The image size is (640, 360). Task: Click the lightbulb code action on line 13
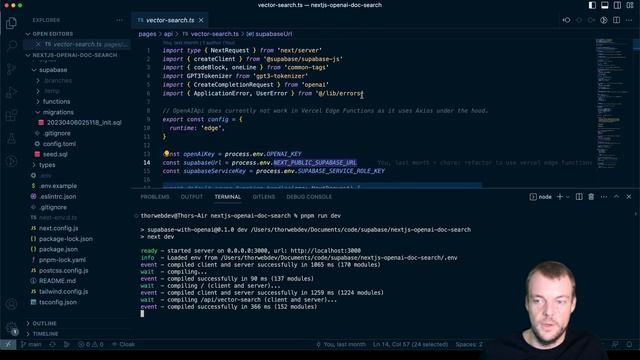[x=166, y=153]
